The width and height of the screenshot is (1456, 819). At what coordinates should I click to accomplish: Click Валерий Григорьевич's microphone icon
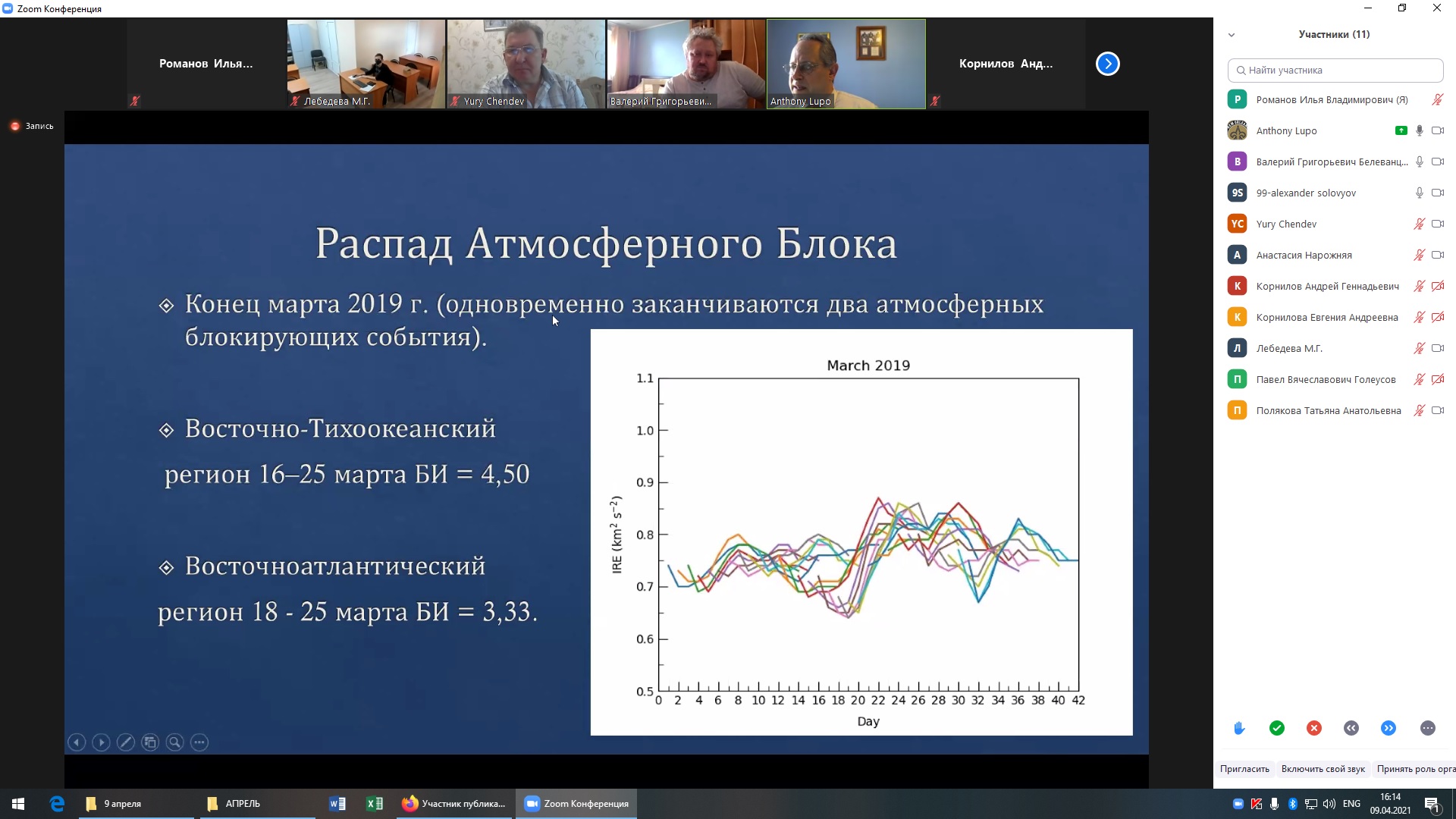click(x=1420, y=162)
